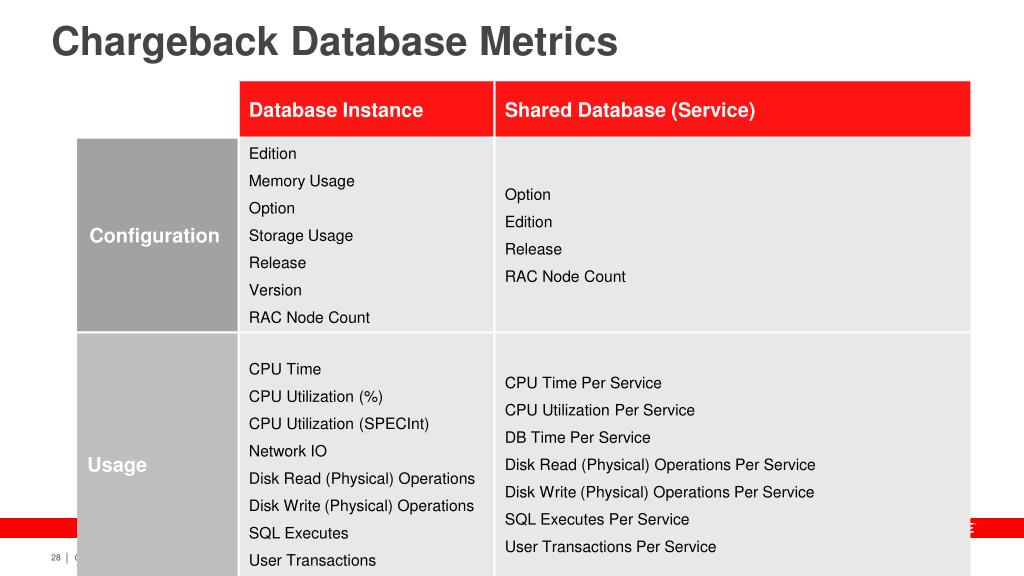
Task: Click DB Time Per Service entry
Action: coord(577,438)
